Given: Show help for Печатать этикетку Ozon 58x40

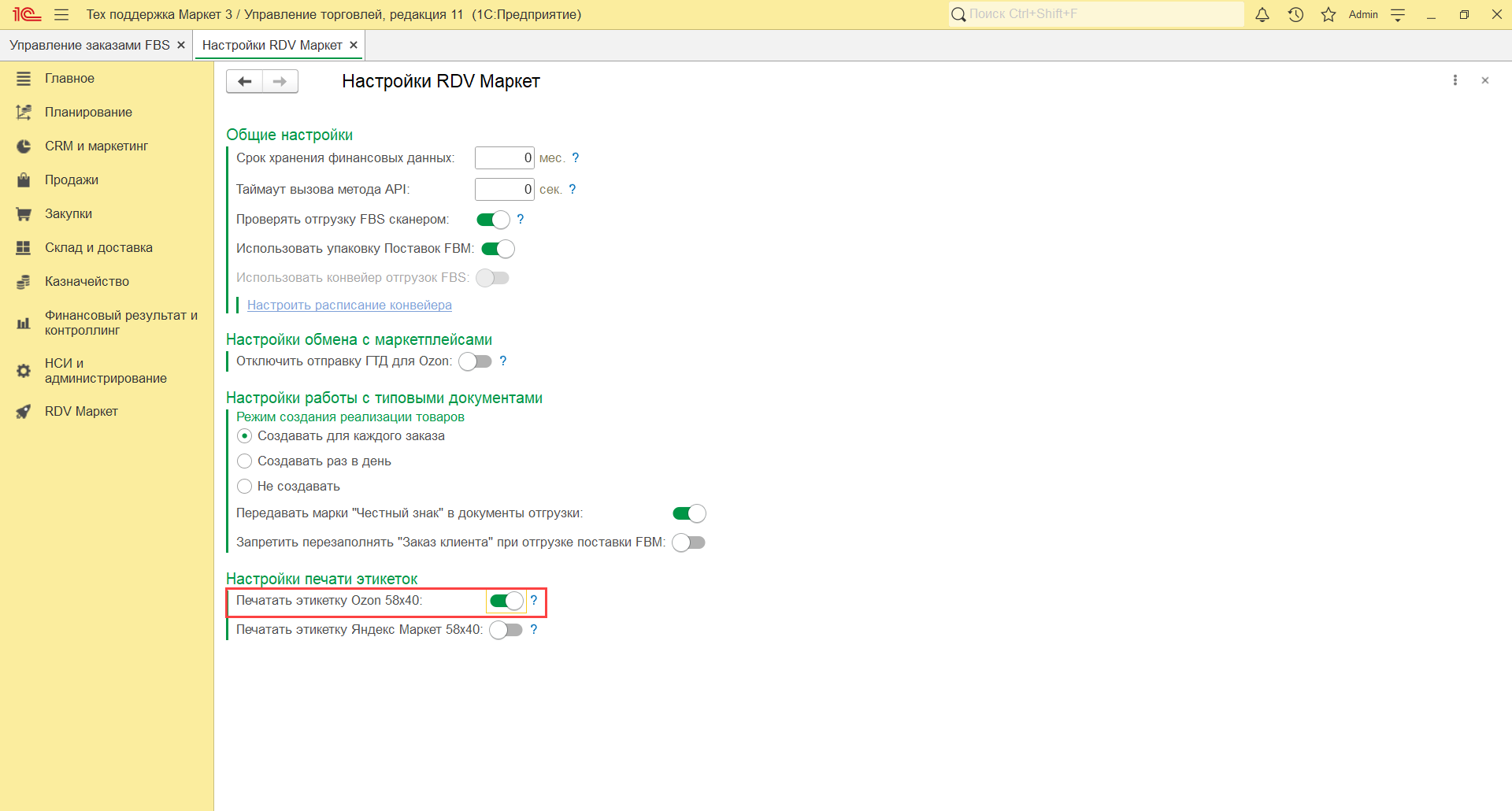Looking at the screenshot, I should pyautogui.click(x=534, y=600).
